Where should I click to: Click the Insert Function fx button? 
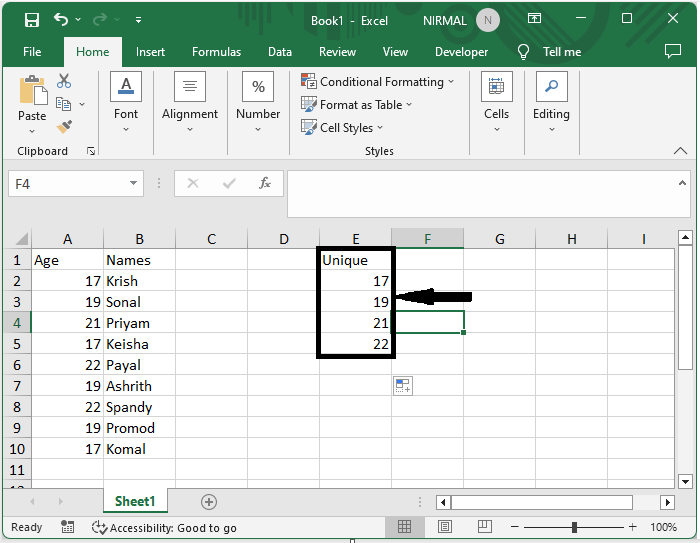tap(265, 183)
